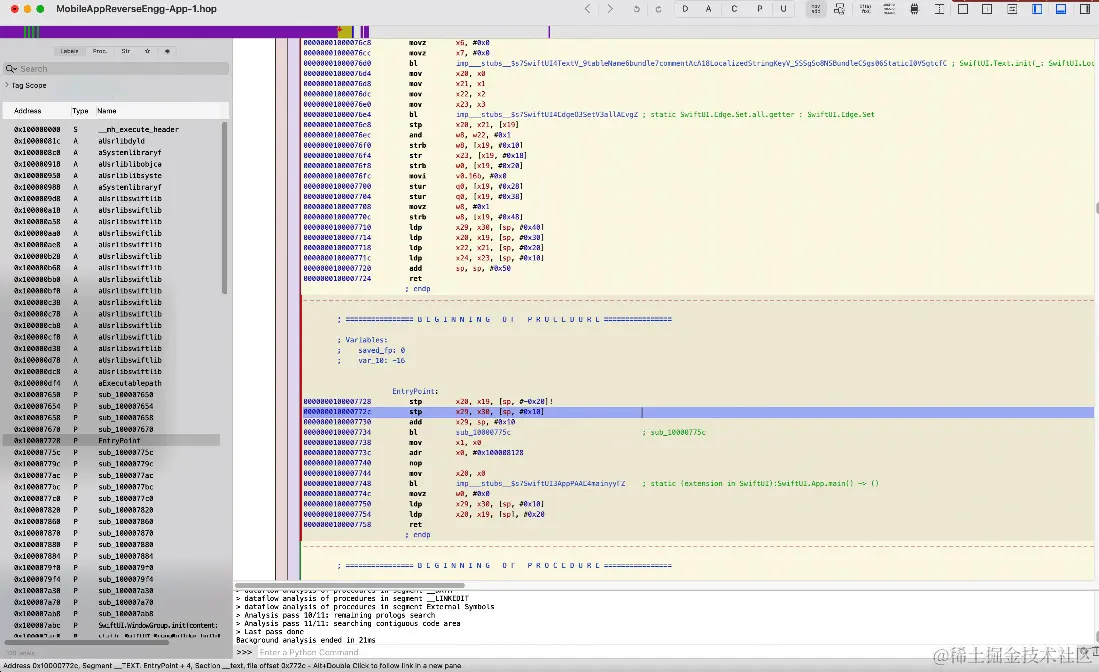Image resolution: width=1099 pixels, height=672 pixels.
Task: Follow sub_10000775c operand in bl instruction
Action: point(483,432)
